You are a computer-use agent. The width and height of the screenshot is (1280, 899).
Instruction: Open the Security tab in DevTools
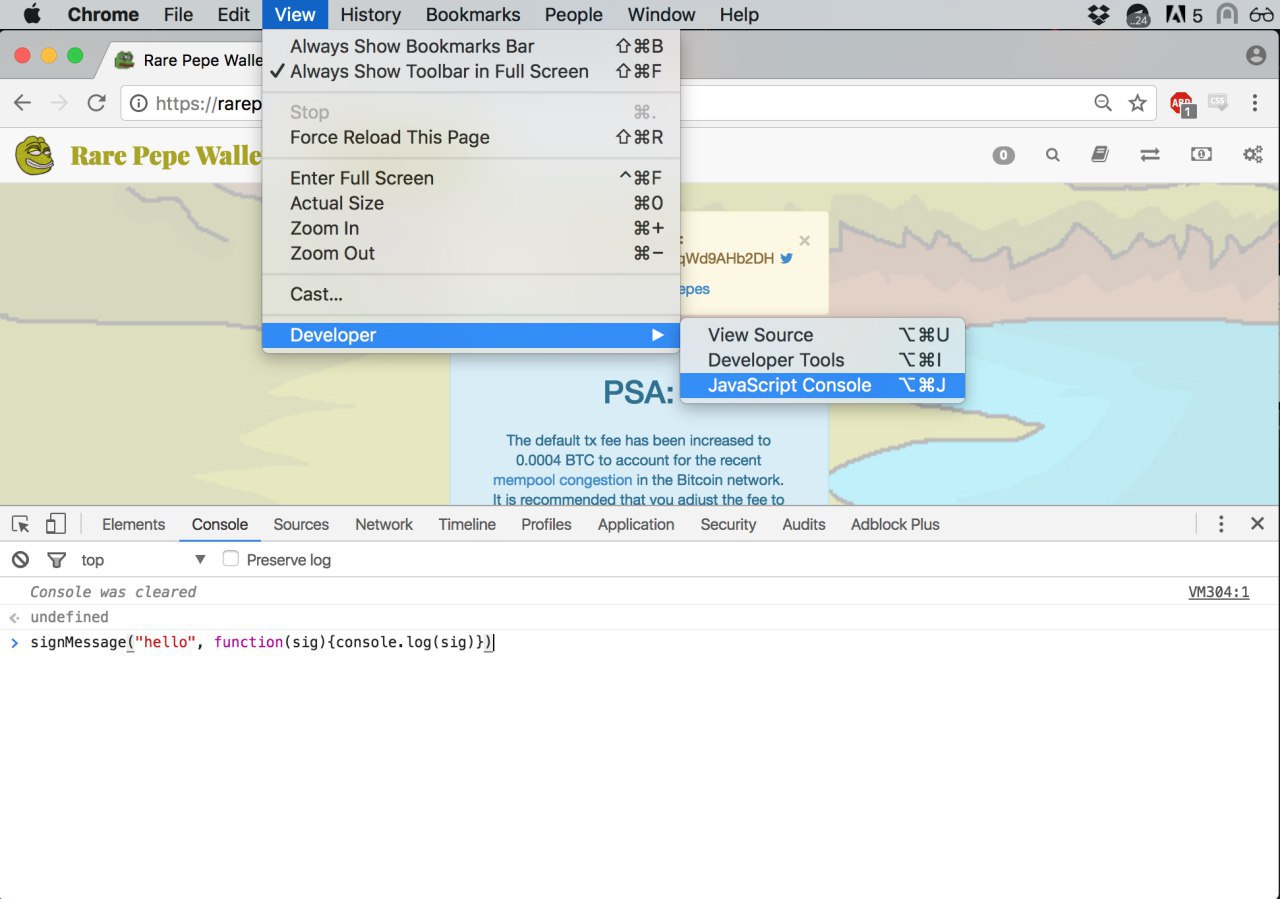tap(728, 524)
